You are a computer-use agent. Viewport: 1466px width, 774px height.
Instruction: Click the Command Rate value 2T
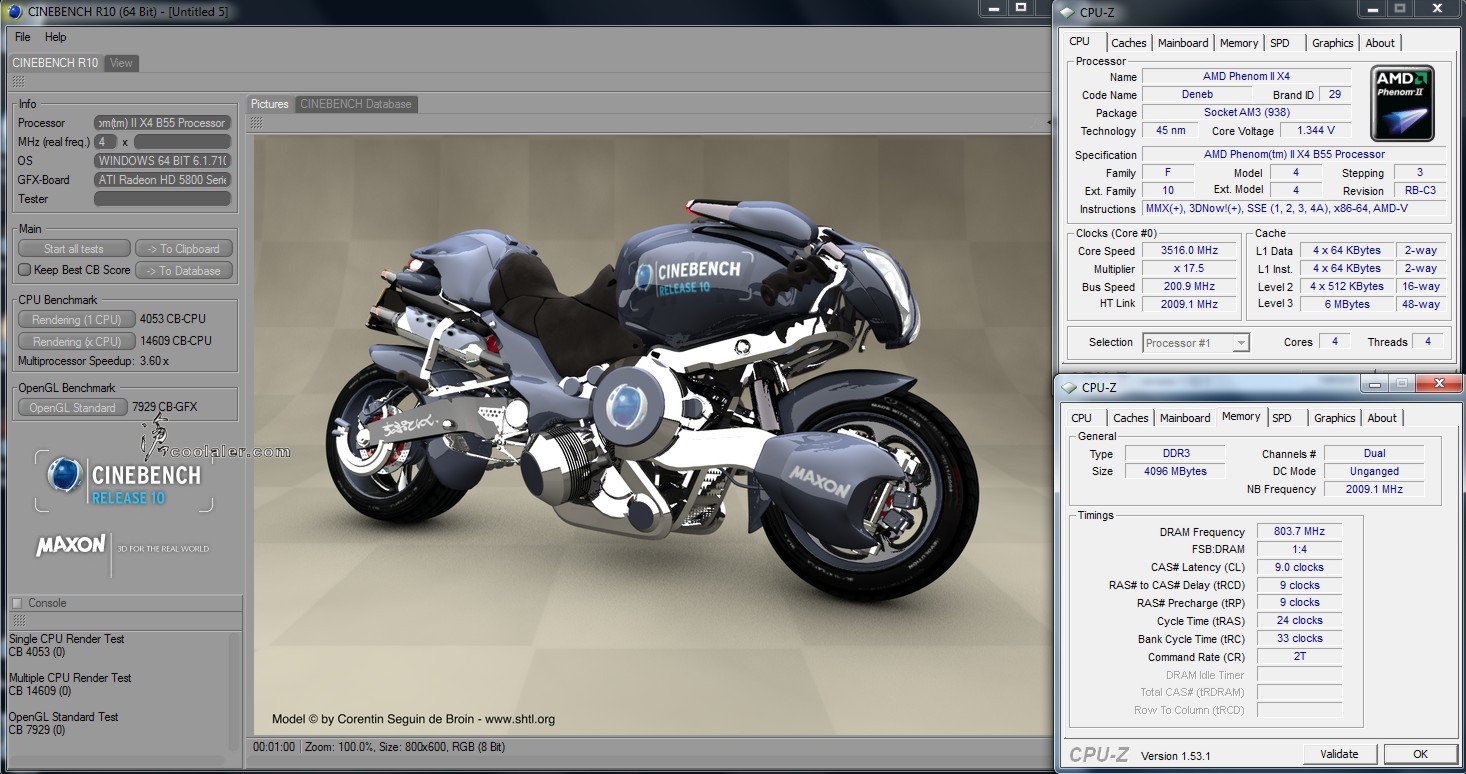(1300, 657)
